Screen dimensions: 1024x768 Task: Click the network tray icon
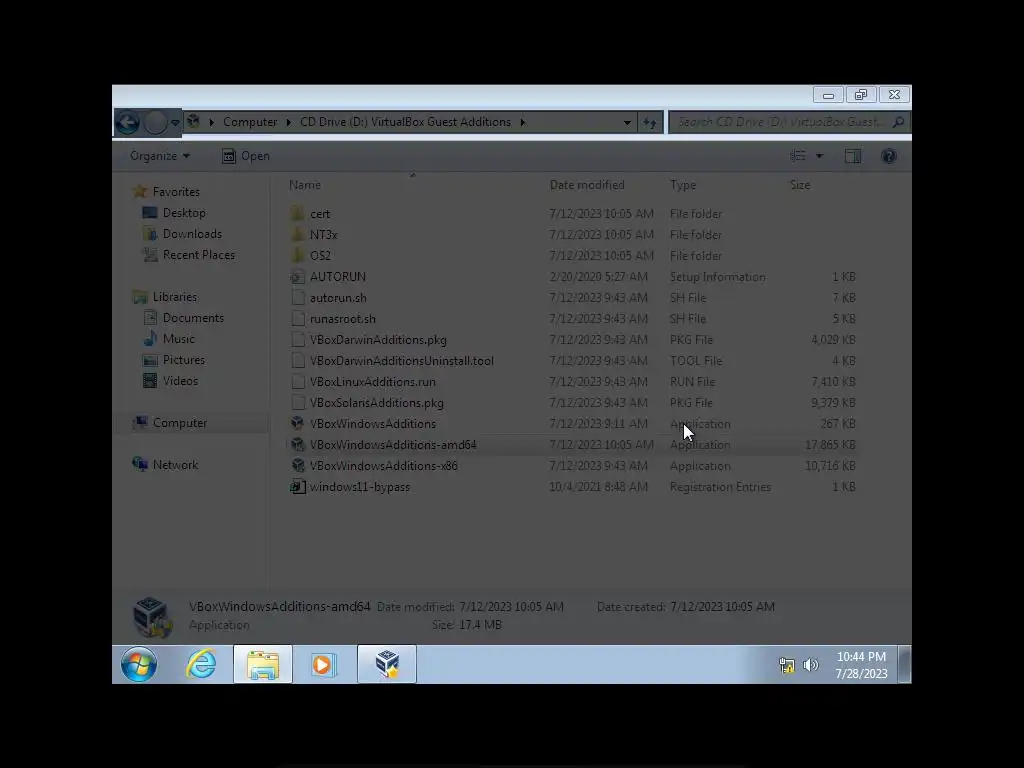787,665
